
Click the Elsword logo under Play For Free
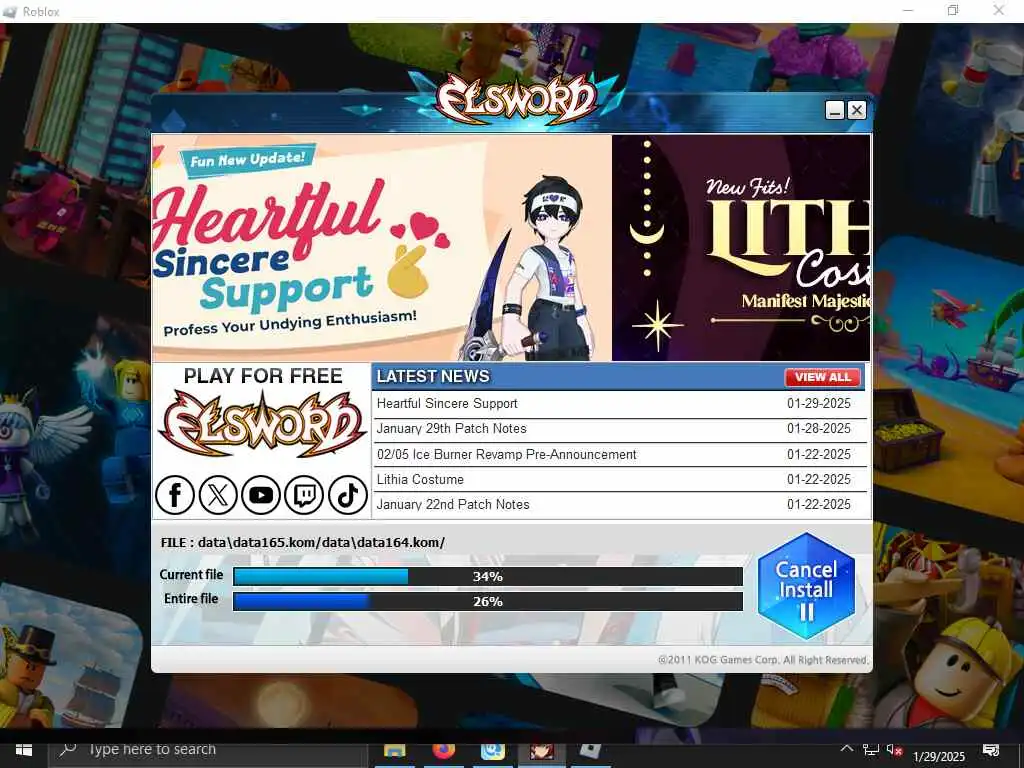pos(263,425)
